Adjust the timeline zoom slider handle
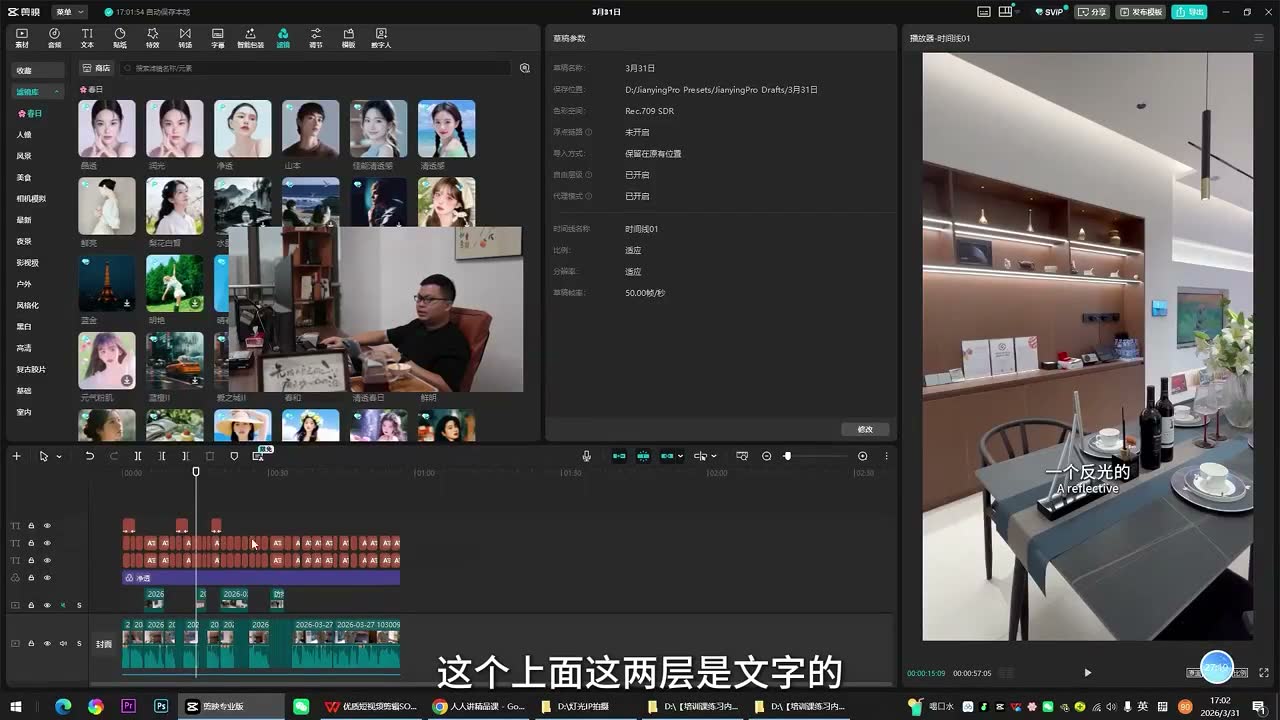This screenshot has width=1280, height=720. [787, 456]
